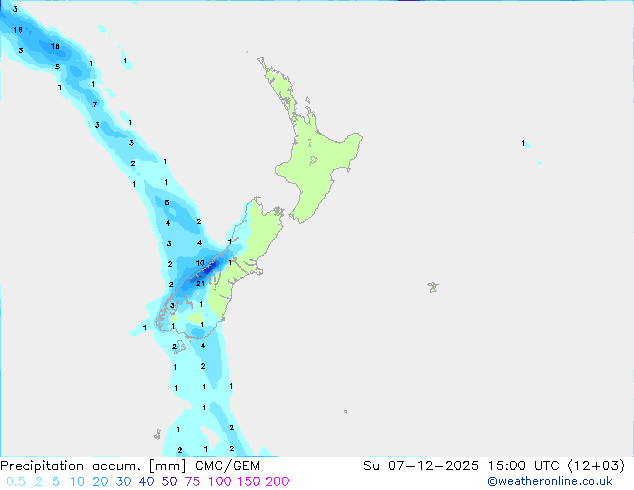Select the 20 mm legend value
This screenshot has width=634, height=490.
tap(100, 482)
